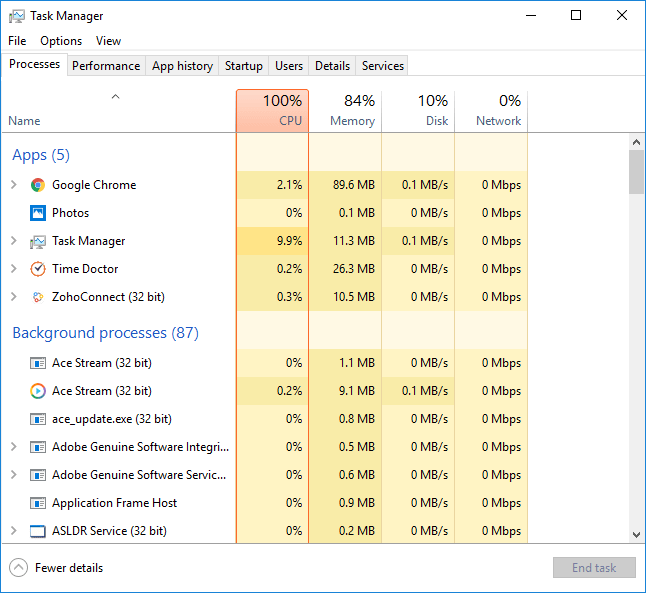The width and height of the screenshot is (646, 593).
Task: Click the 11.3 MB memory value
Action: pos(354,241)
